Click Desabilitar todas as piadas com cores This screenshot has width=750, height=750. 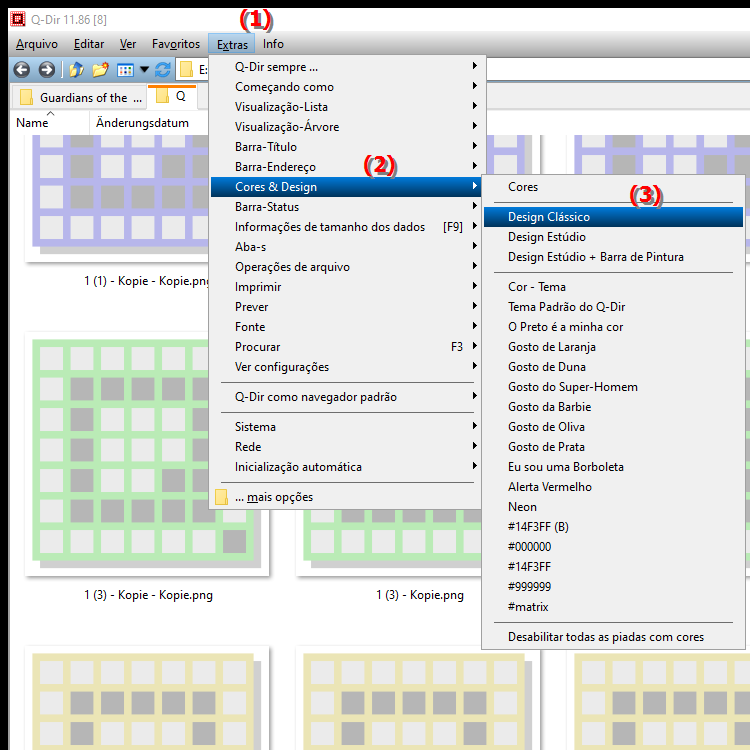pos(614,637)
